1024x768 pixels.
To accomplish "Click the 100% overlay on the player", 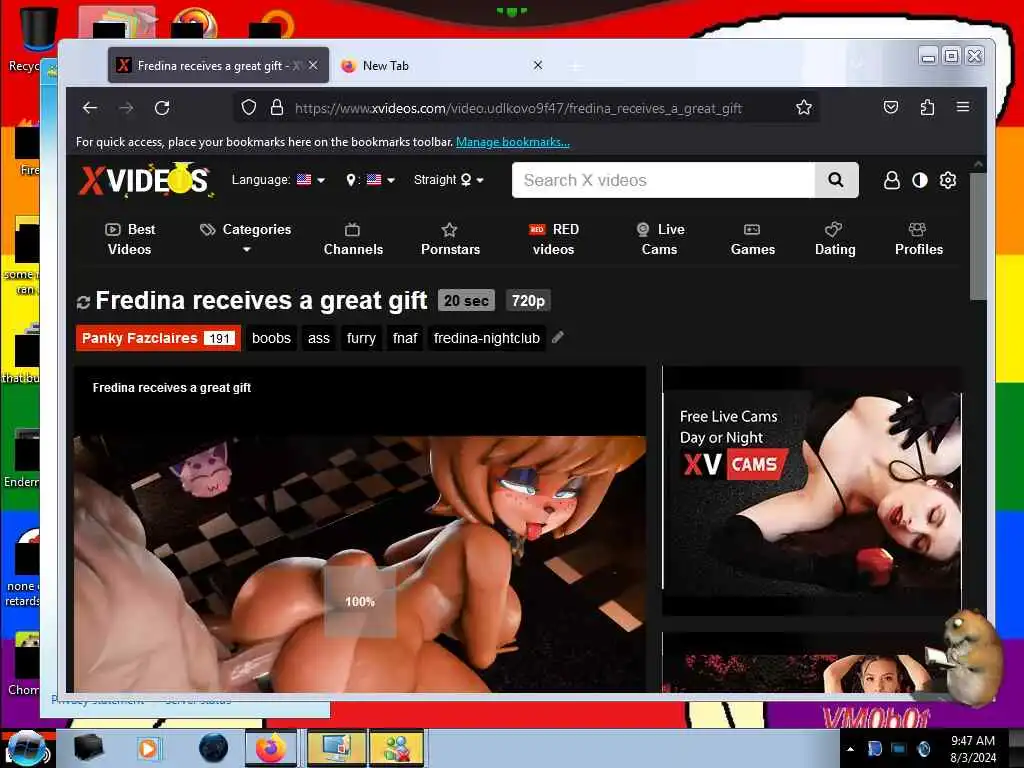I will [x=360, y=601].
